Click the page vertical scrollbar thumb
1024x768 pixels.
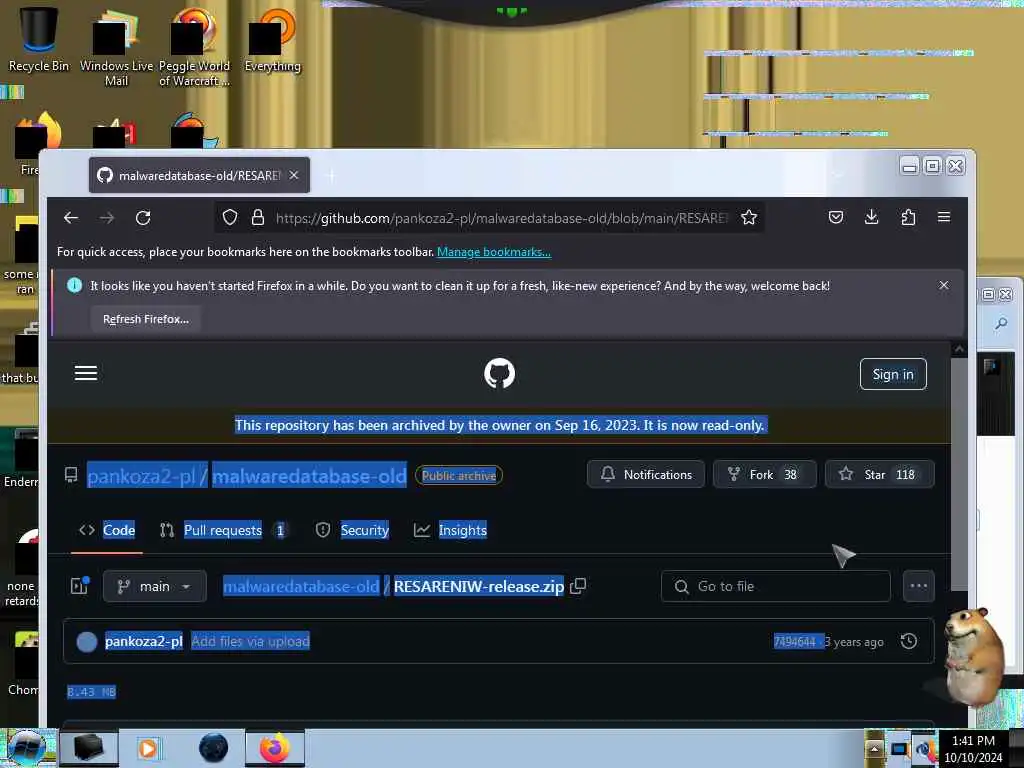pyautogui.click(x=958, y=473)
